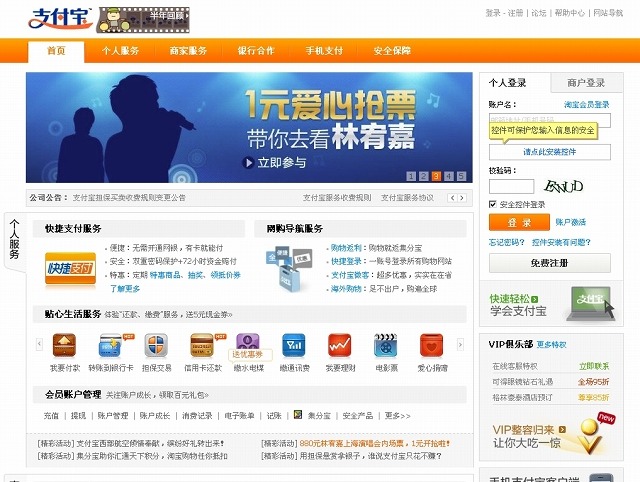The height and width of the screenshot is (482, 640).
Task: Open the 我要付款 service icon
Action: coord(64,346)
